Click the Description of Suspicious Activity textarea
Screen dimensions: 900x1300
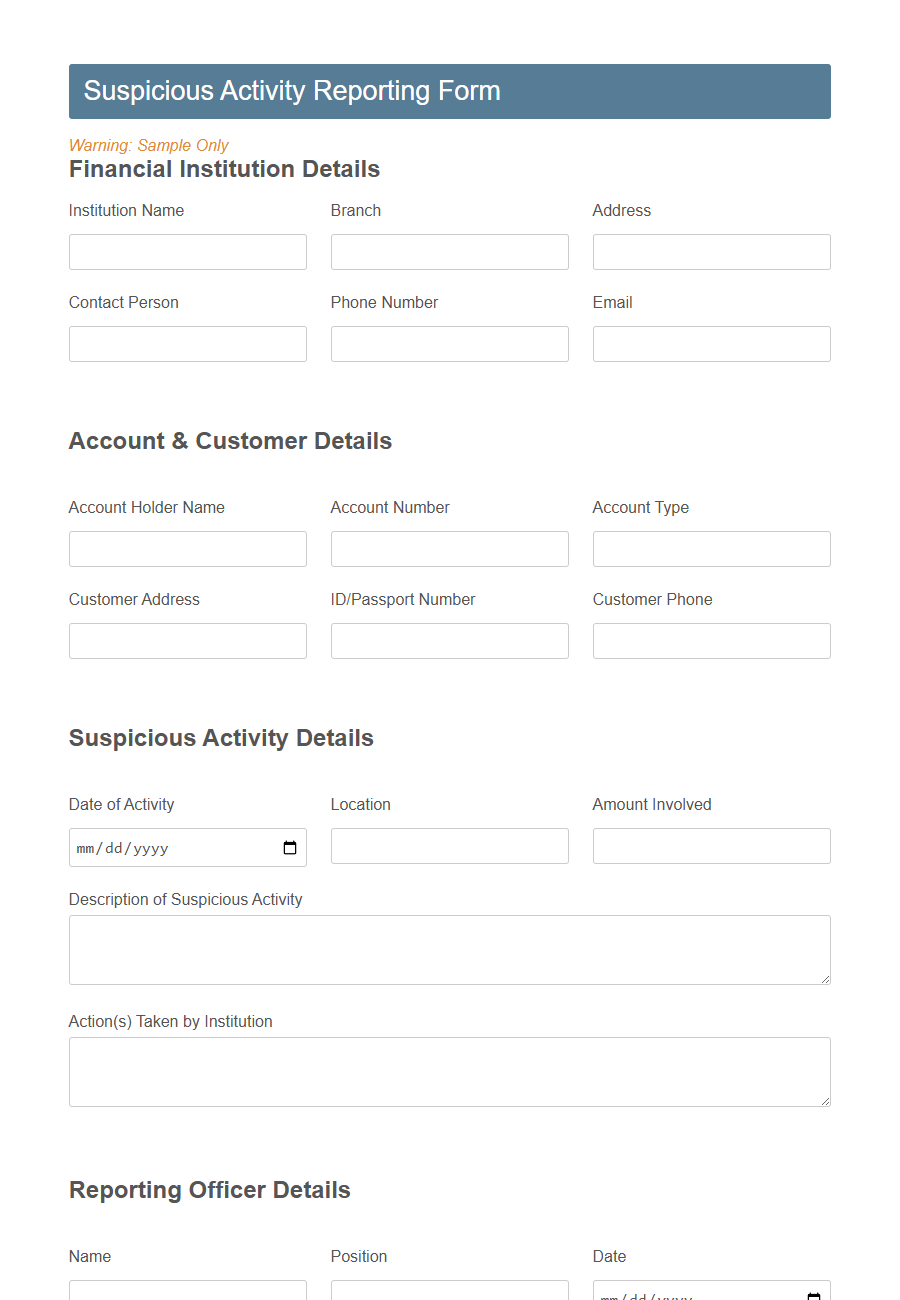[x=449, y=948]
